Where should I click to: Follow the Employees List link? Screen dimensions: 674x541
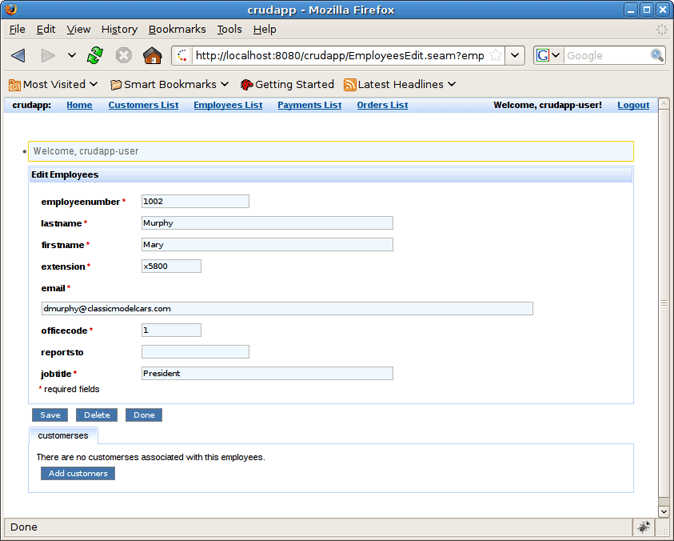tap(228, 105)
